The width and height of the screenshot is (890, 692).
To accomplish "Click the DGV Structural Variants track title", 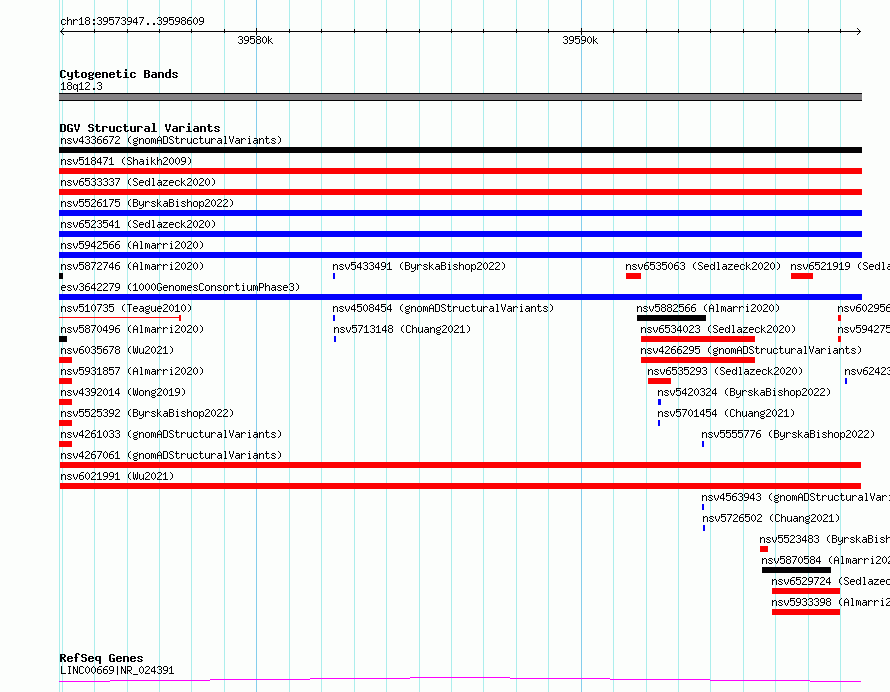I will pos(140,128).
